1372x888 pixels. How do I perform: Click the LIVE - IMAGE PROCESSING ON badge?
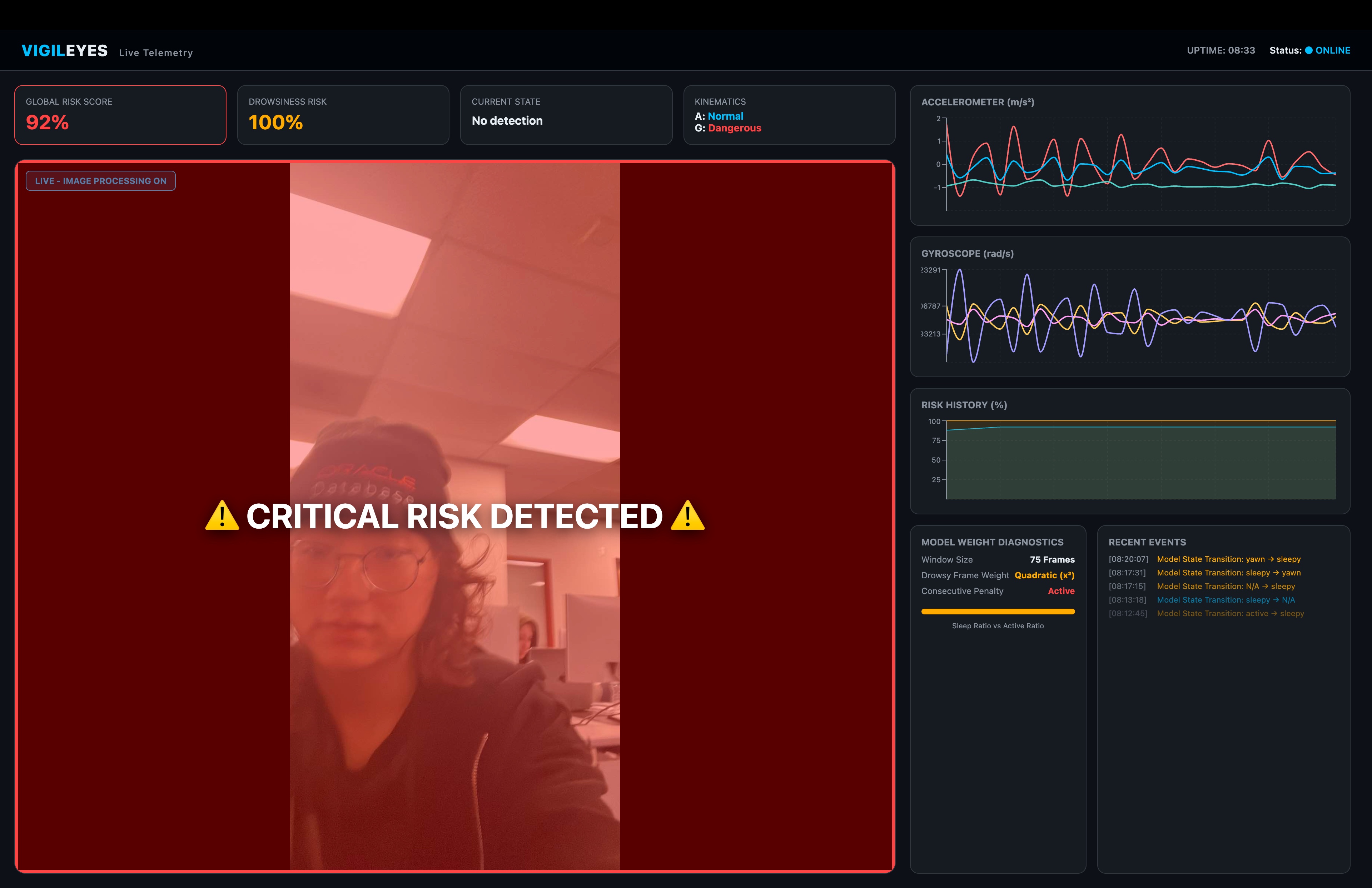(100, 181)
